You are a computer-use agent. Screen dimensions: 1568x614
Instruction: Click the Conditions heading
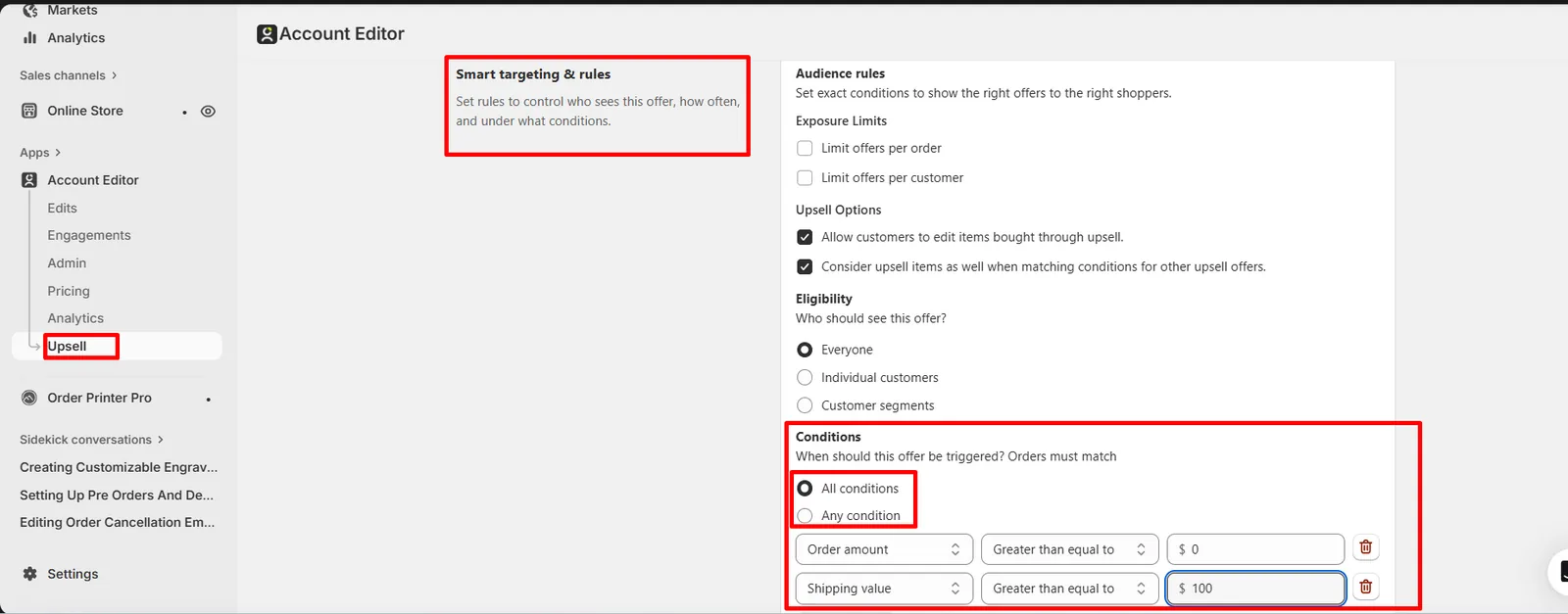coord(828,437)
